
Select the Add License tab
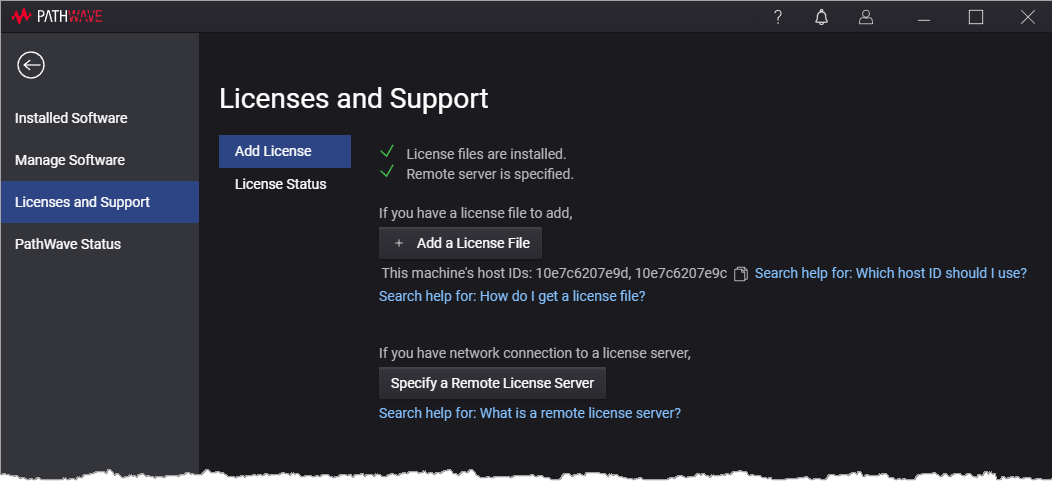273,151
